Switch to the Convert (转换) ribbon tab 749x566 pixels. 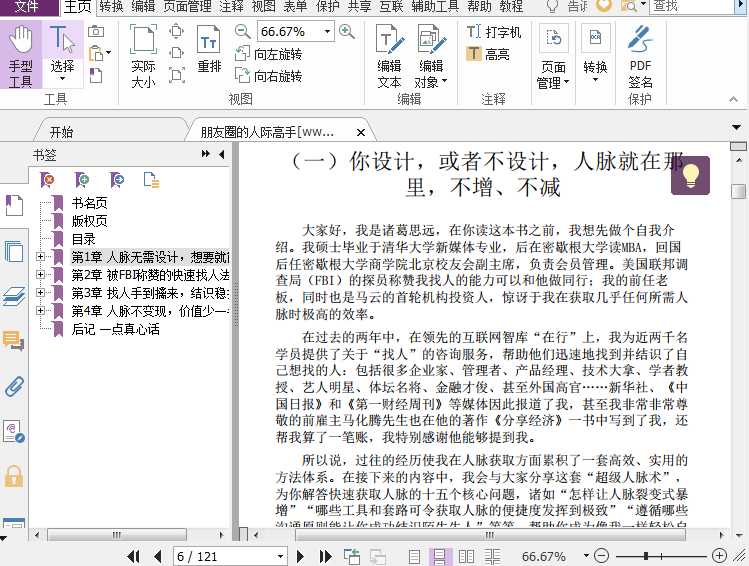coord(111,6)
